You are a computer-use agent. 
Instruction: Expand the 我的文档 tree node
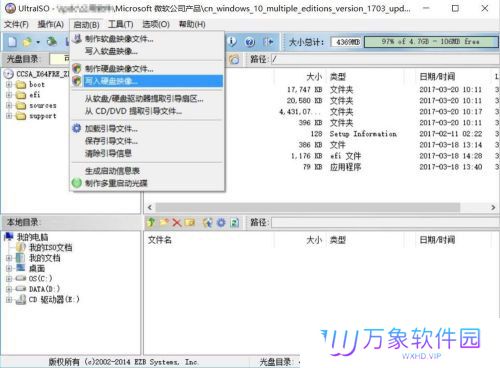pyautogui.click(x=9, y=258)
